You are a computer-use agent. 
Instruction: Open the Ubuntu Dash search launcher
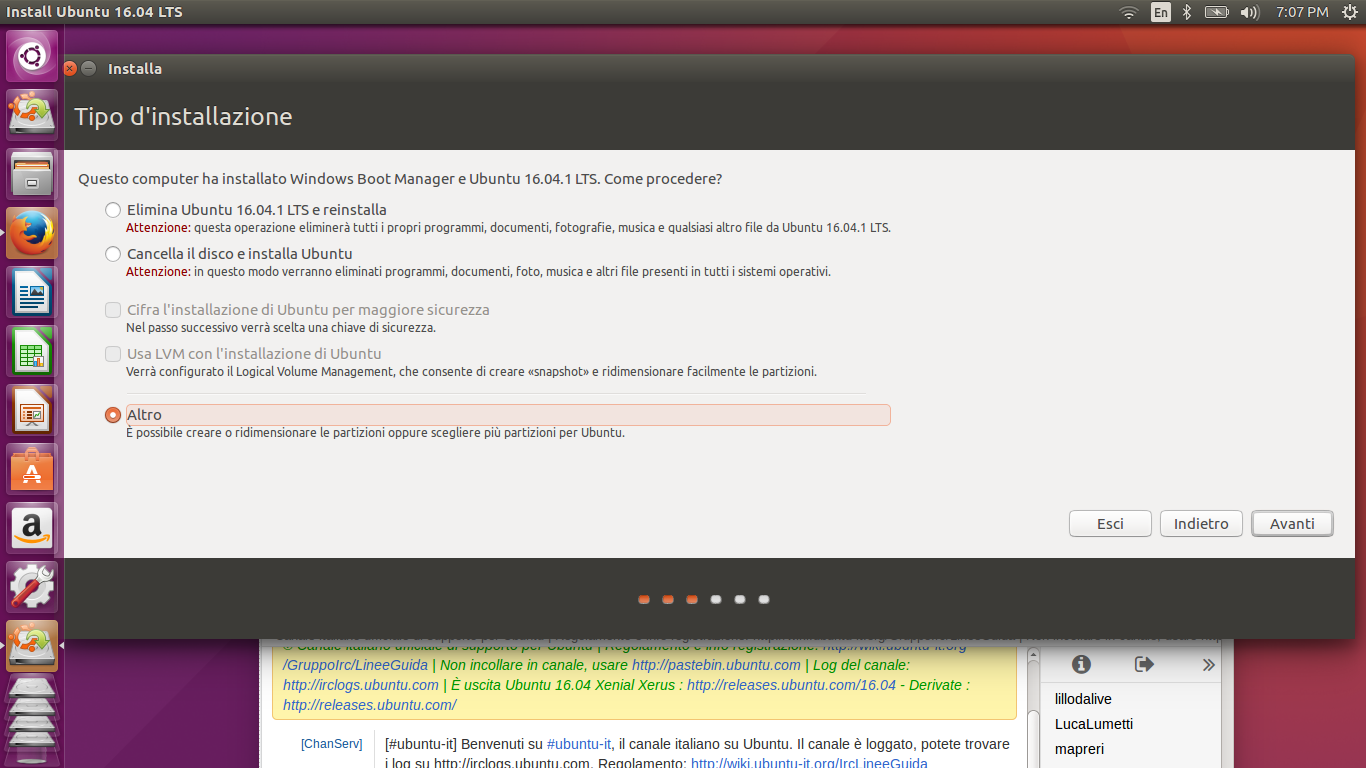(32, 56)
